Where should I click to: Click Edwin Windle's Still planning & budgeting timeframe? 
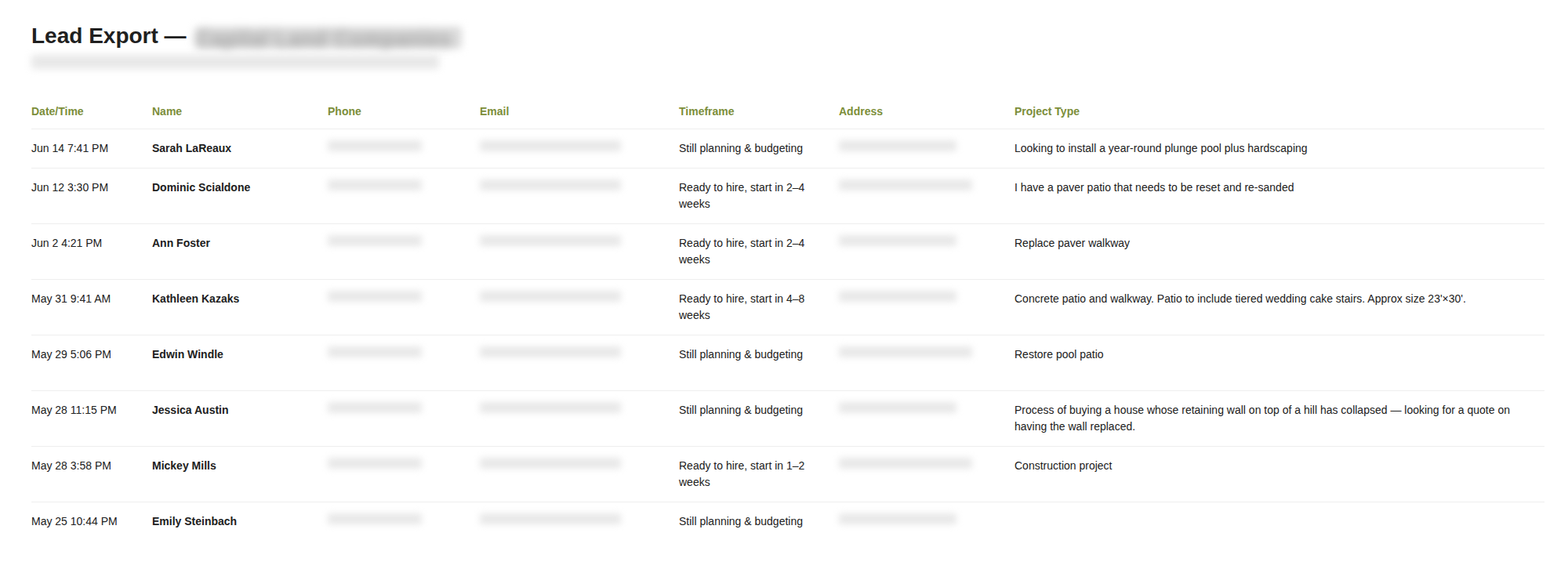click(x=741, y=354)
